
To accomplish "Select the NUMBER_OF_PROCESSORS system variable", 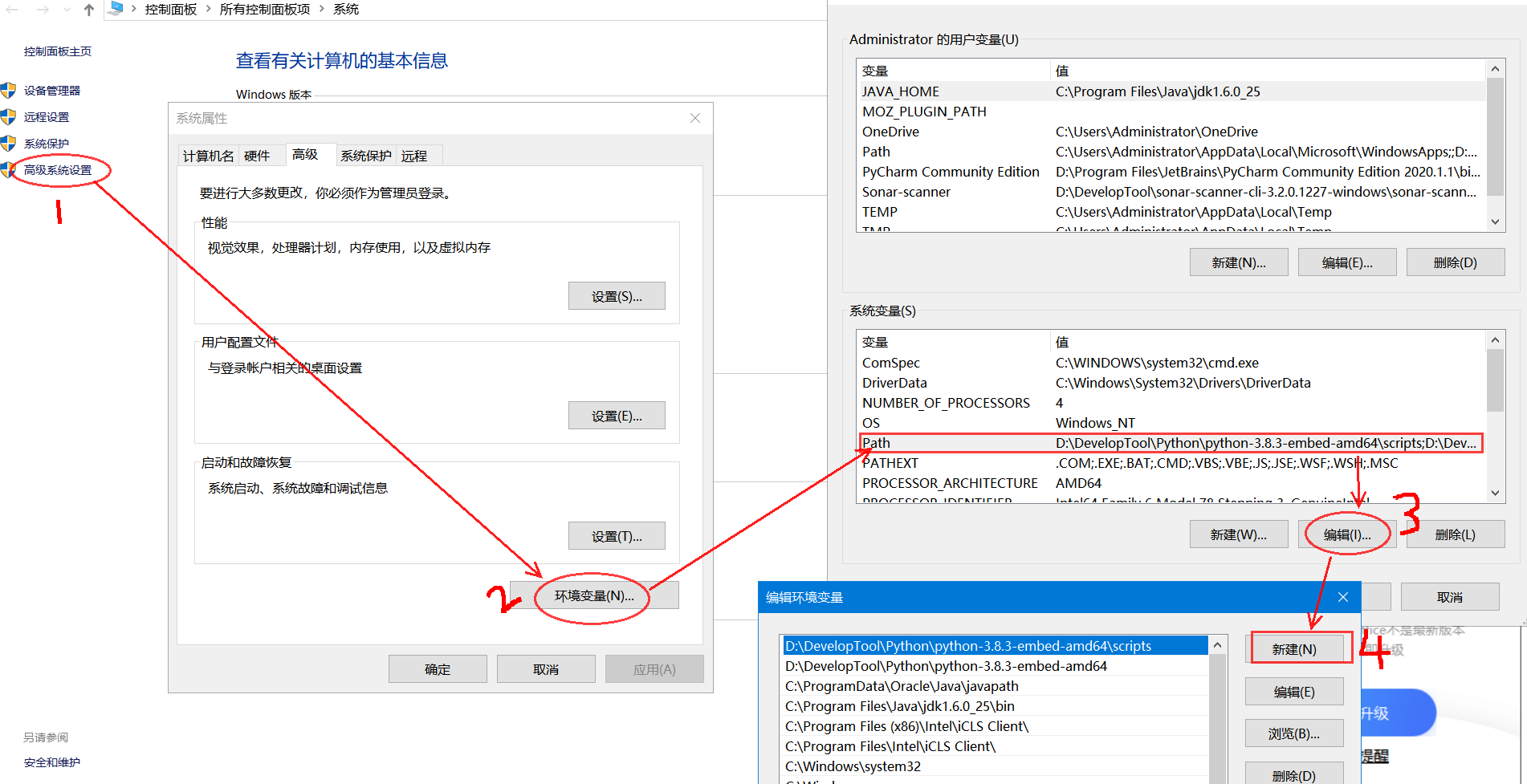I will pos(1171,403).
